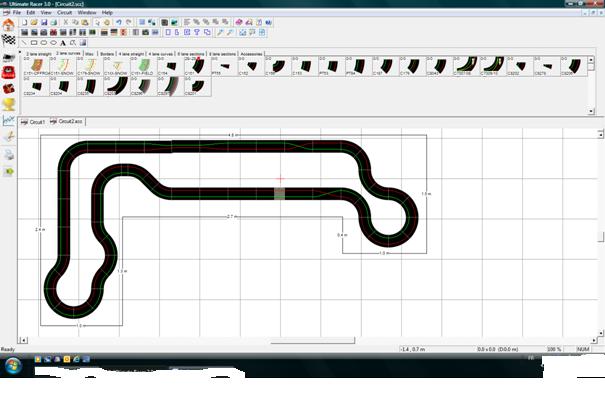This screenshot has height=415, width=605.
Task: Switch to the Circuit1 document tab
Action: pyautogui.click(x=36, y=120)
